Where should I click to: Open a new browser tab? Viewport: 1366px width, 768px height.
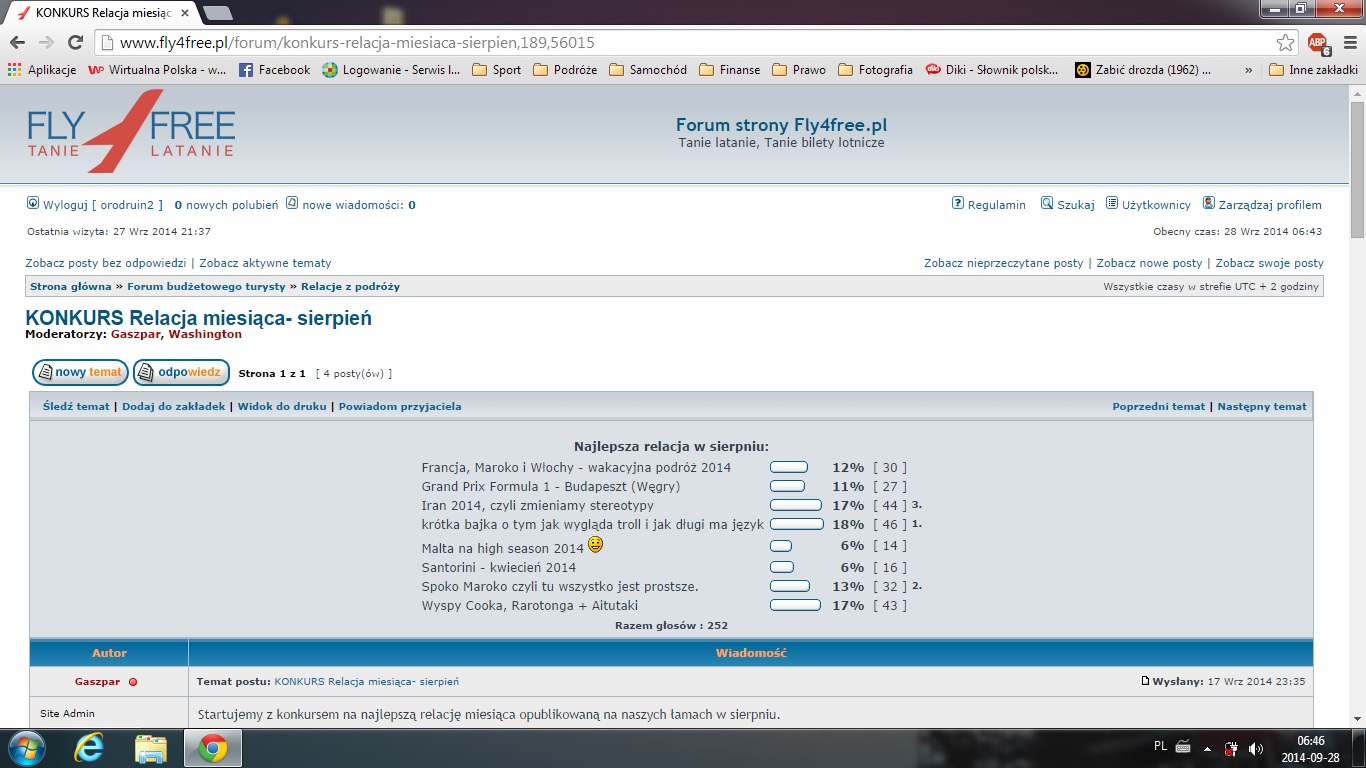click(x=217, y=13)
